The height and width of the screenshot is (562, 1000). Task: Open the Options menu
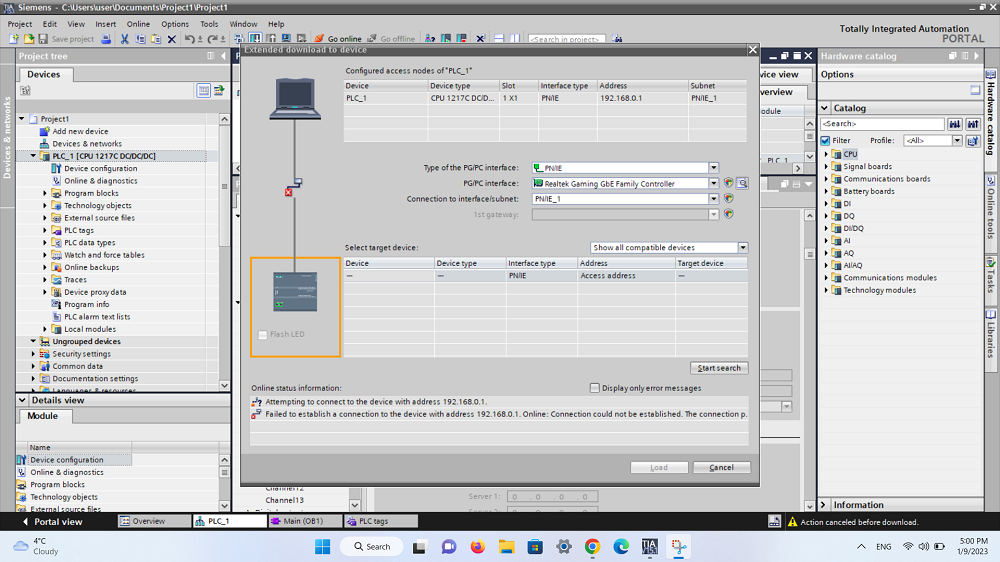tap(175, 24)
